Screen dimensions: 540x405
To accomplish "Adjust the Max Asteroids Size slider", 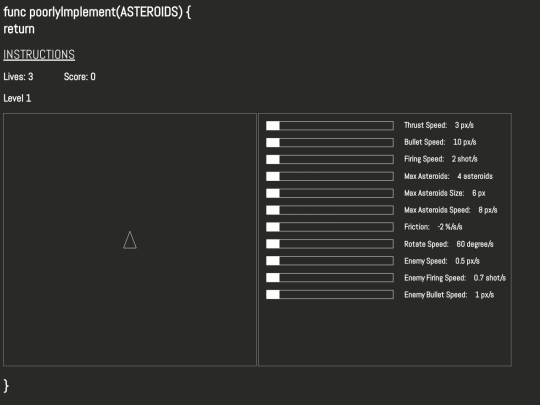I will click(x=330, y=193).
